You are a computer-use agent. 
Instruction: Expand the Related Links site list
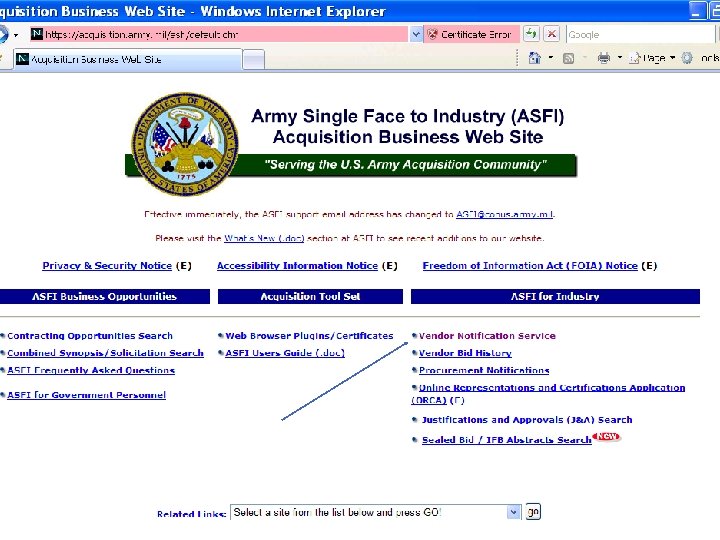[x=514, y=512]
